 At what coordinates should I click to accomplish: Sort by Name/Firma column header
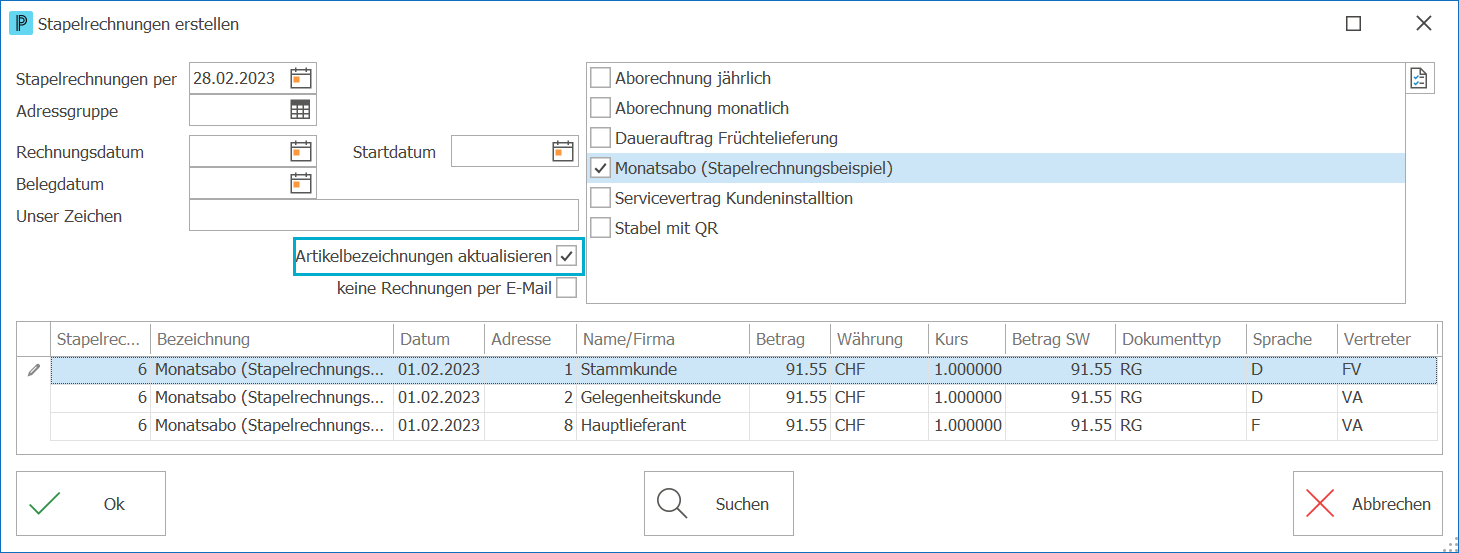tap(662, 339)
